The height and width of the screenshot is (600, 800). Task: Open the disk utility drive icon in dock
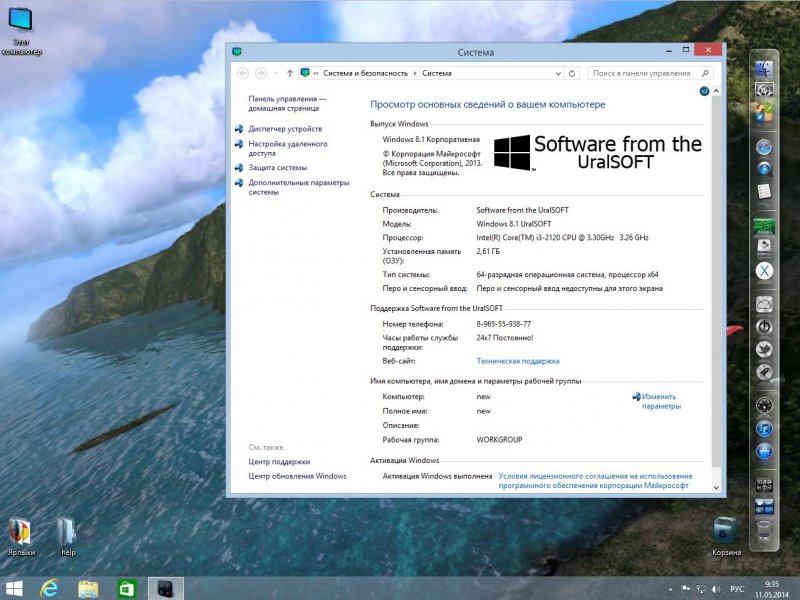point(764,247)
